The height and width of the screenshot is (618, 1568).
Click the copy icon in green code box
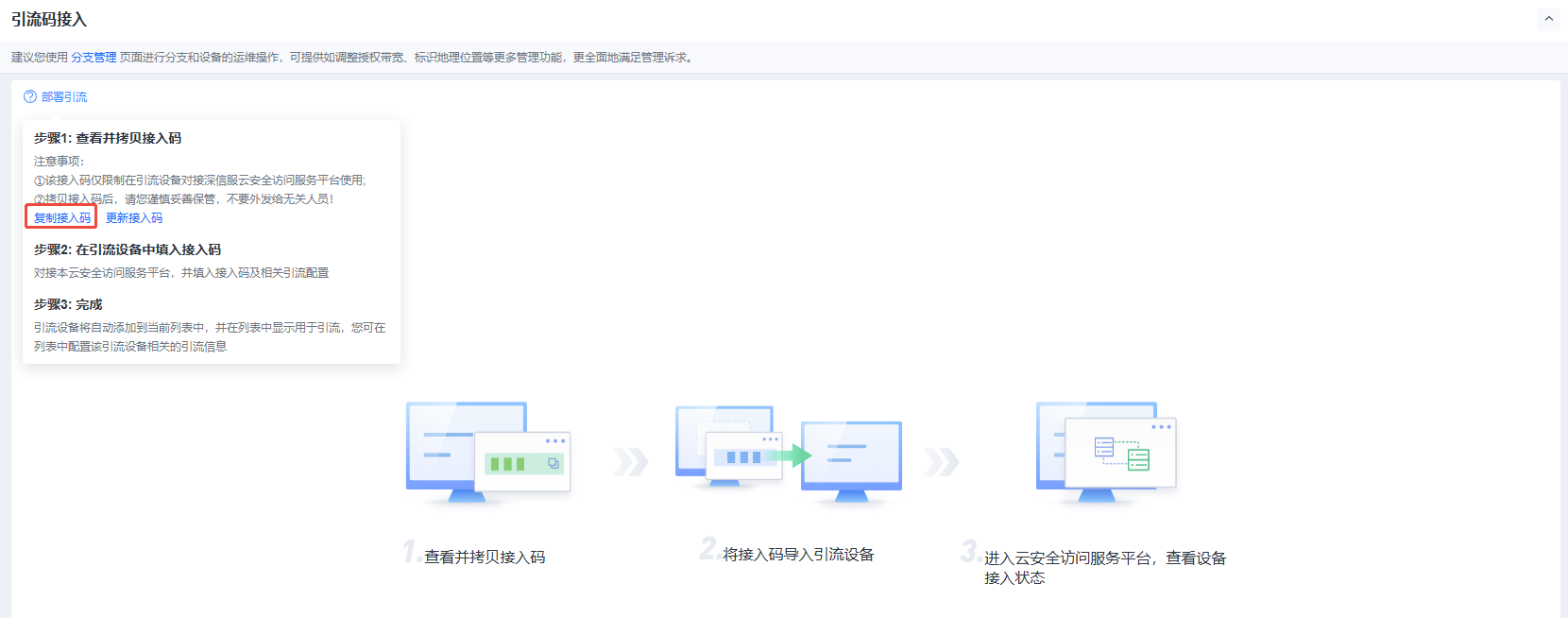[554, 463]
